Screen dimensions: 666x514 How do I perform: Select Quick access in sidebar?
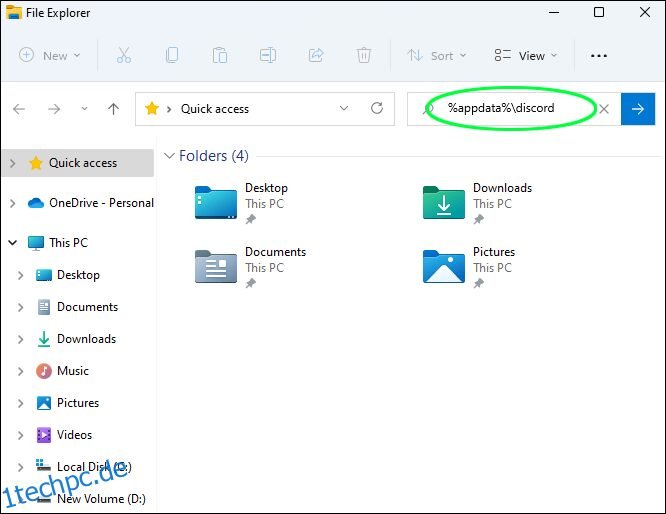(x=78, y=163)
